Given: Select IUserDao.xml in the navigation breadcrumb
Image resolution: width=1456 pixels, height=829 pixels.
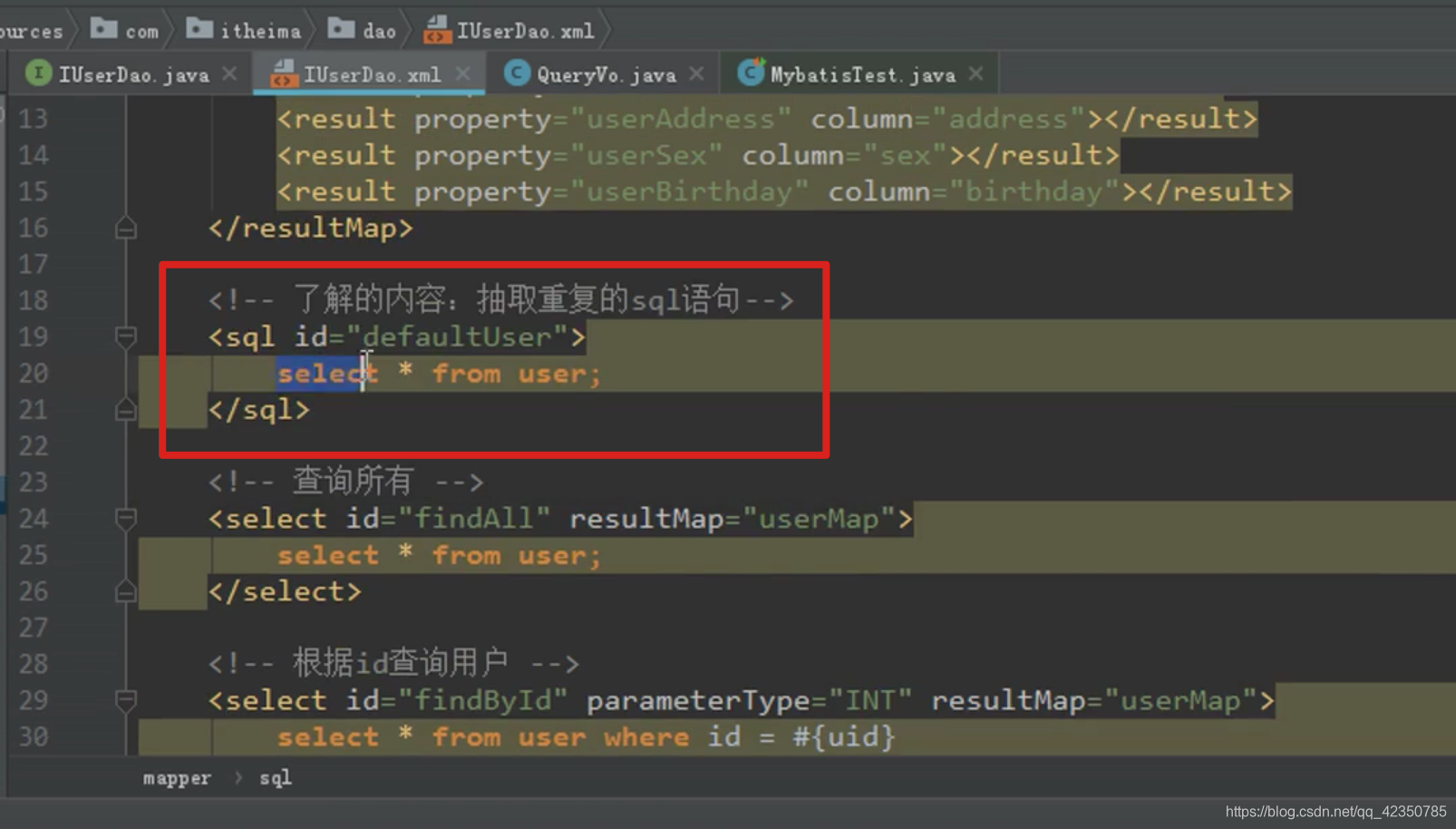Looking at the screenshot, I should [510, 30].
